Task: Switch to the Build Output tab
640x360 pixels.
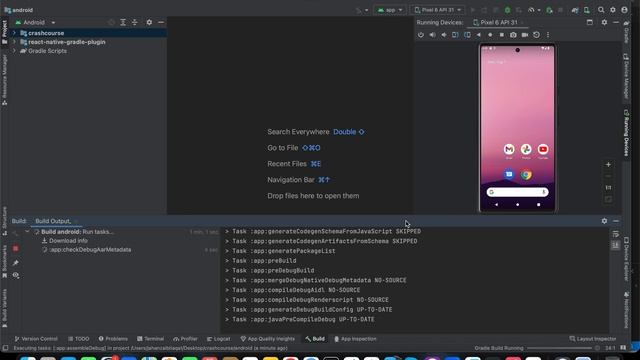Action: (53, 221)
